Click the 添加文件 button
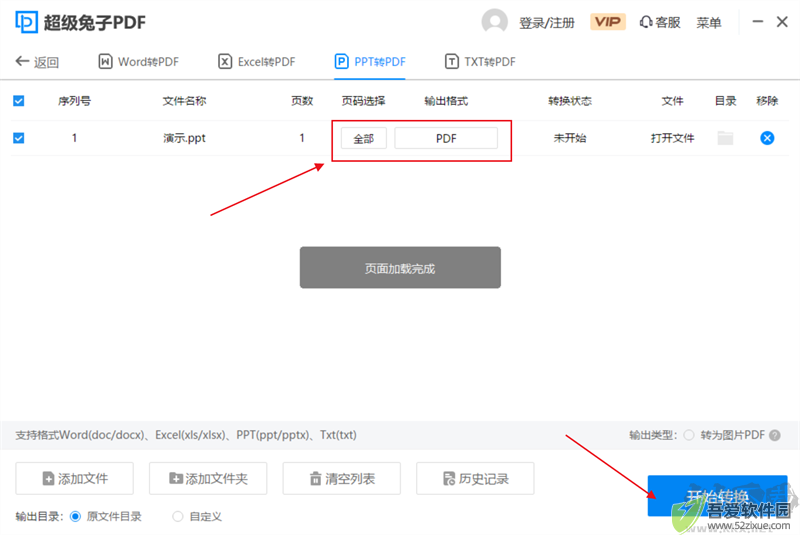 [x=74, y=478]
